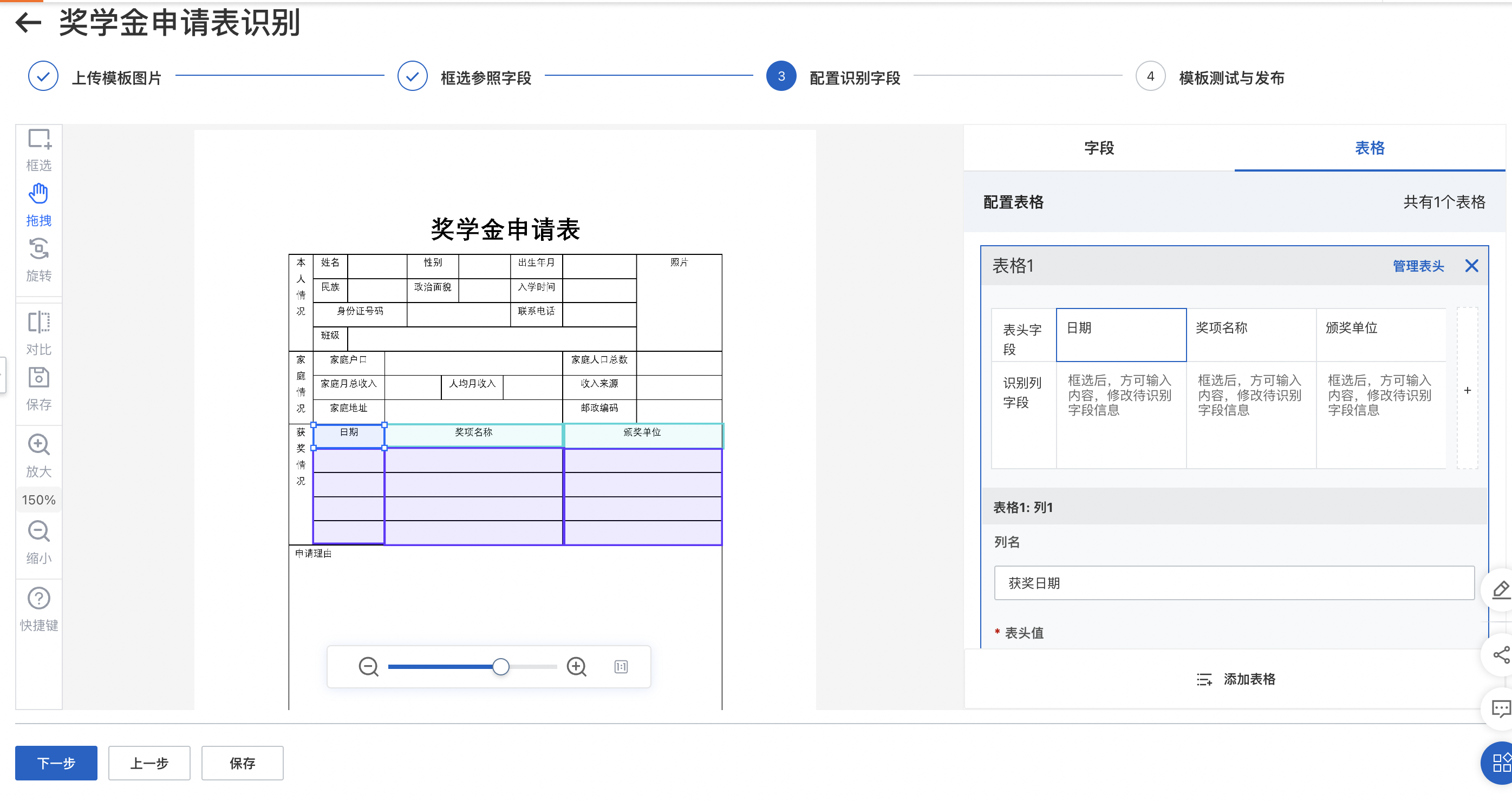Open the 快捷键 shortcuts help

39,610
